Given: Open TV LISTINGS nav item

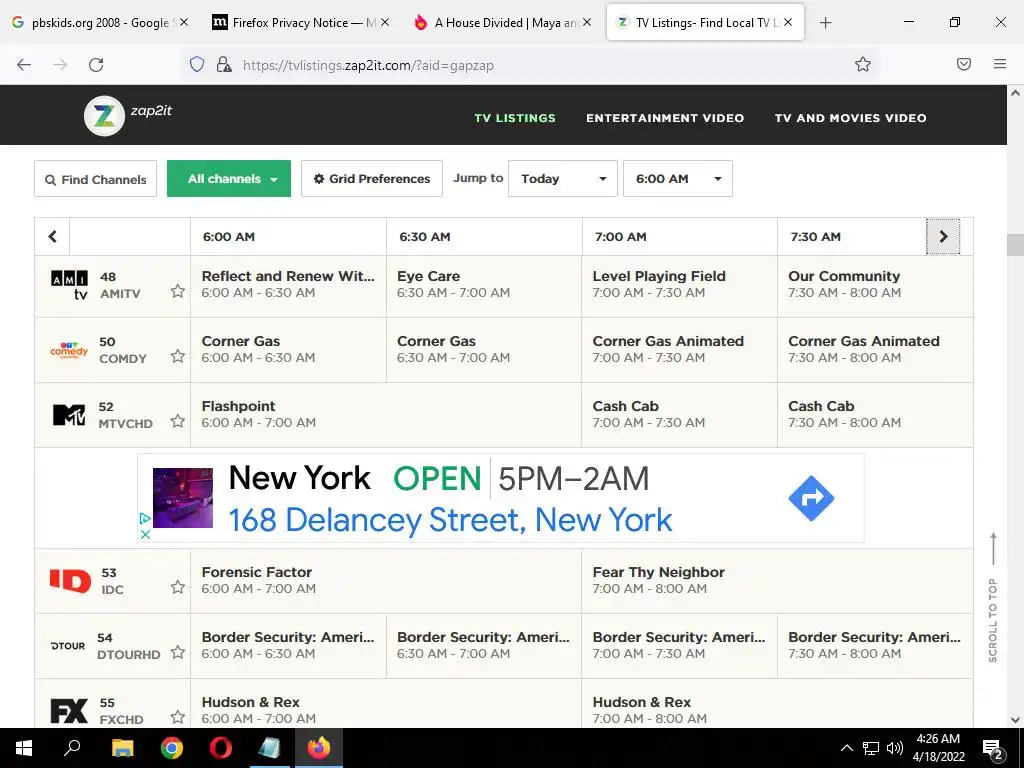Looking at the screenshot, I should pyautogui.click(x=515, y=118).
